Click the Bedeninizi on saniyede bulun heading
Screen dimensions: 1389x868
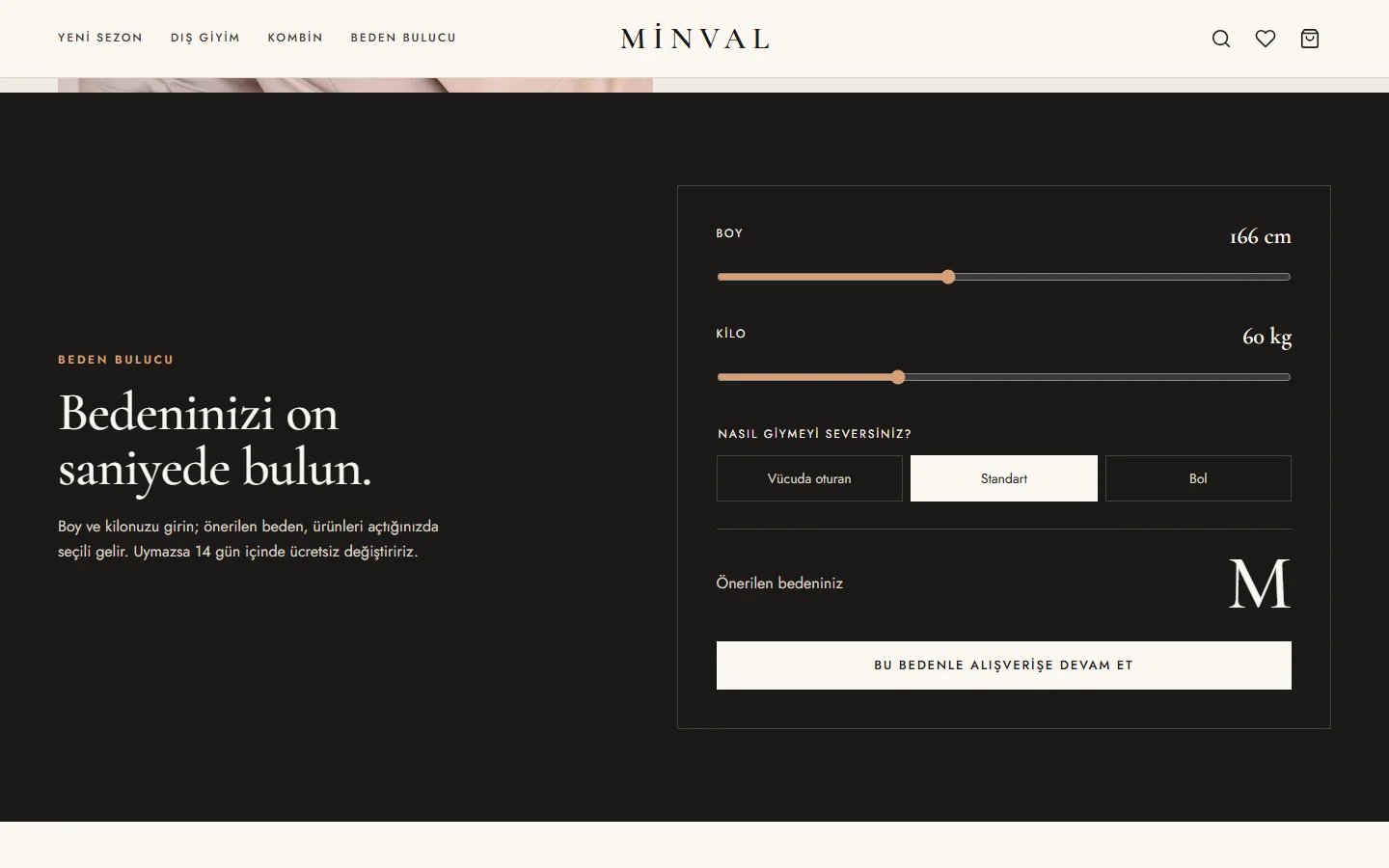215,441
